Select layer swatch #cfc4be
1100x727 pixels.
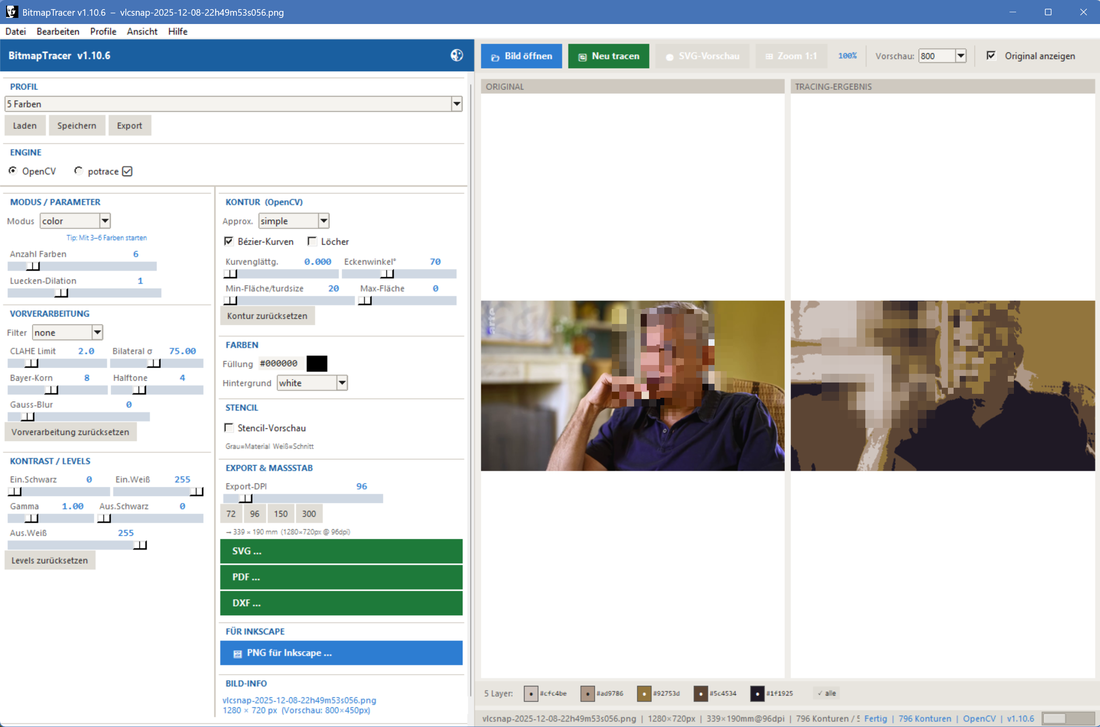[x=531, y=694]
